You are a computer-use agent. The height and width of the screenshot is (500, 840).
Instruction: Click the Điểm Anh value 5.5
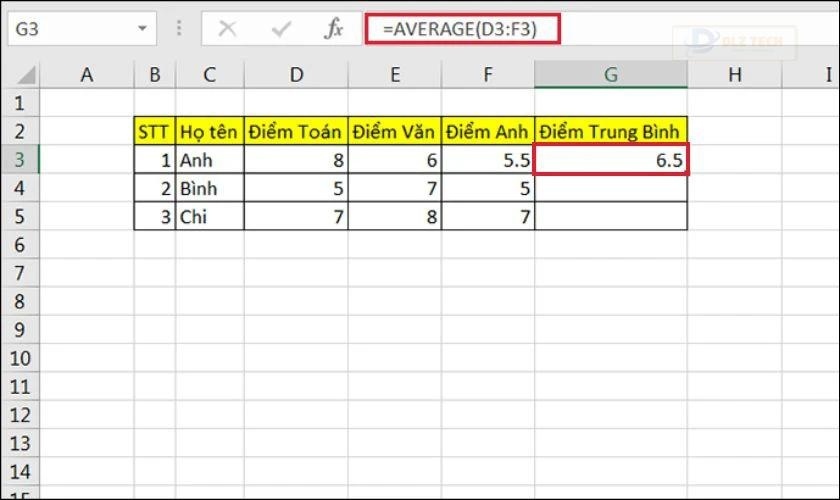click(488, 160)
